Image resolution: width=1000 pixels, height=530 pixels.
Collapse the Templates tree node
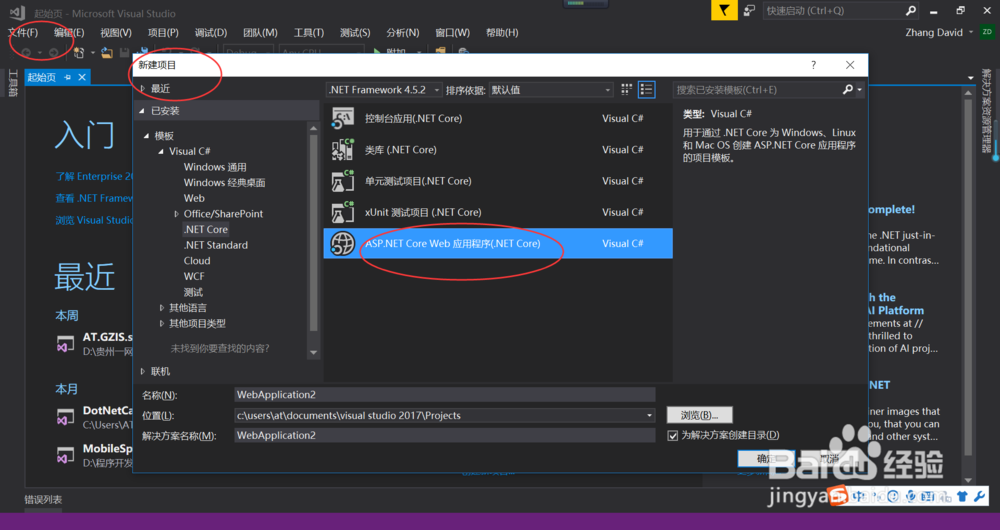(x=147, y=136)
